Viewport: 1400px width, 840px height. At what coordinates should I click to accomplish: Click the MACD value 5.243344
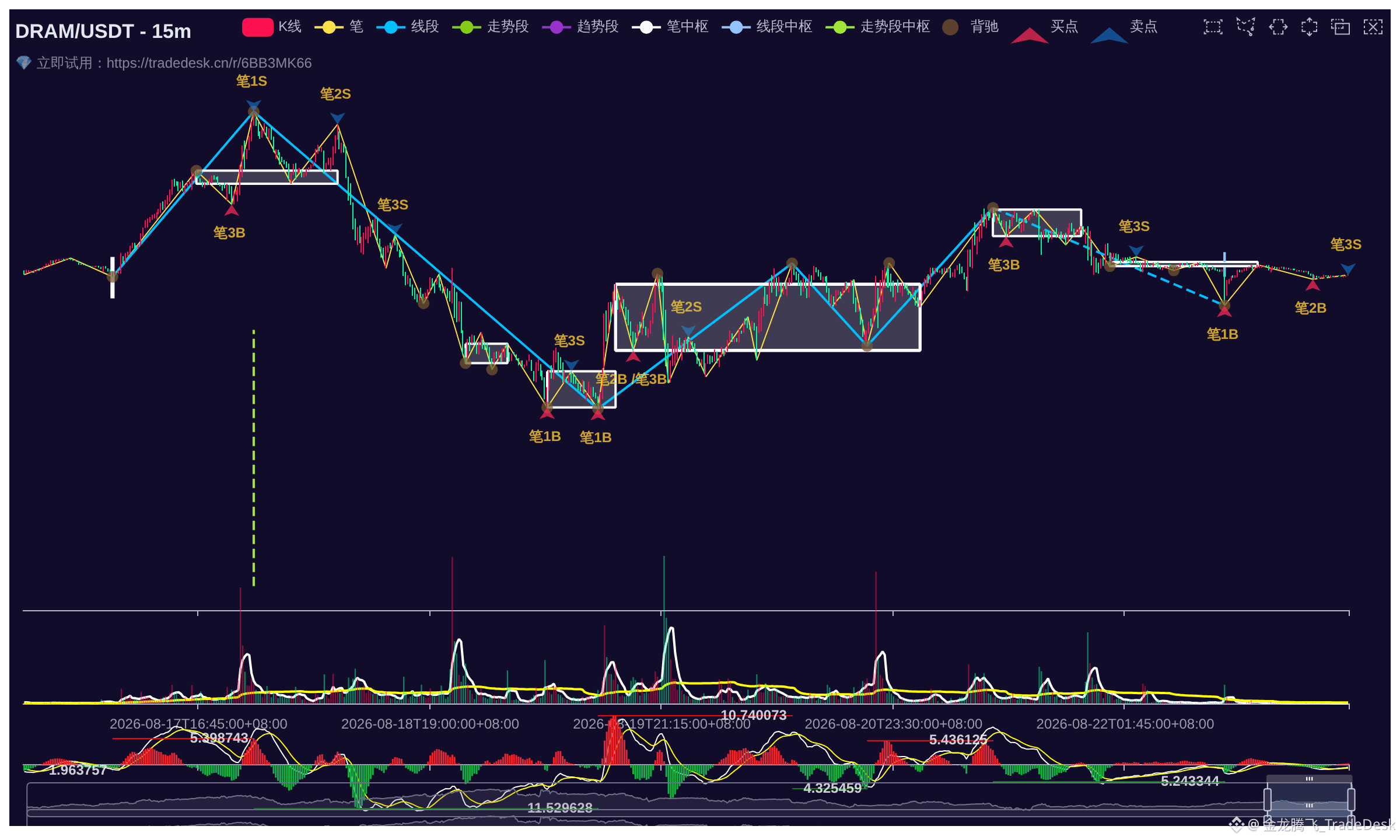1190,781
